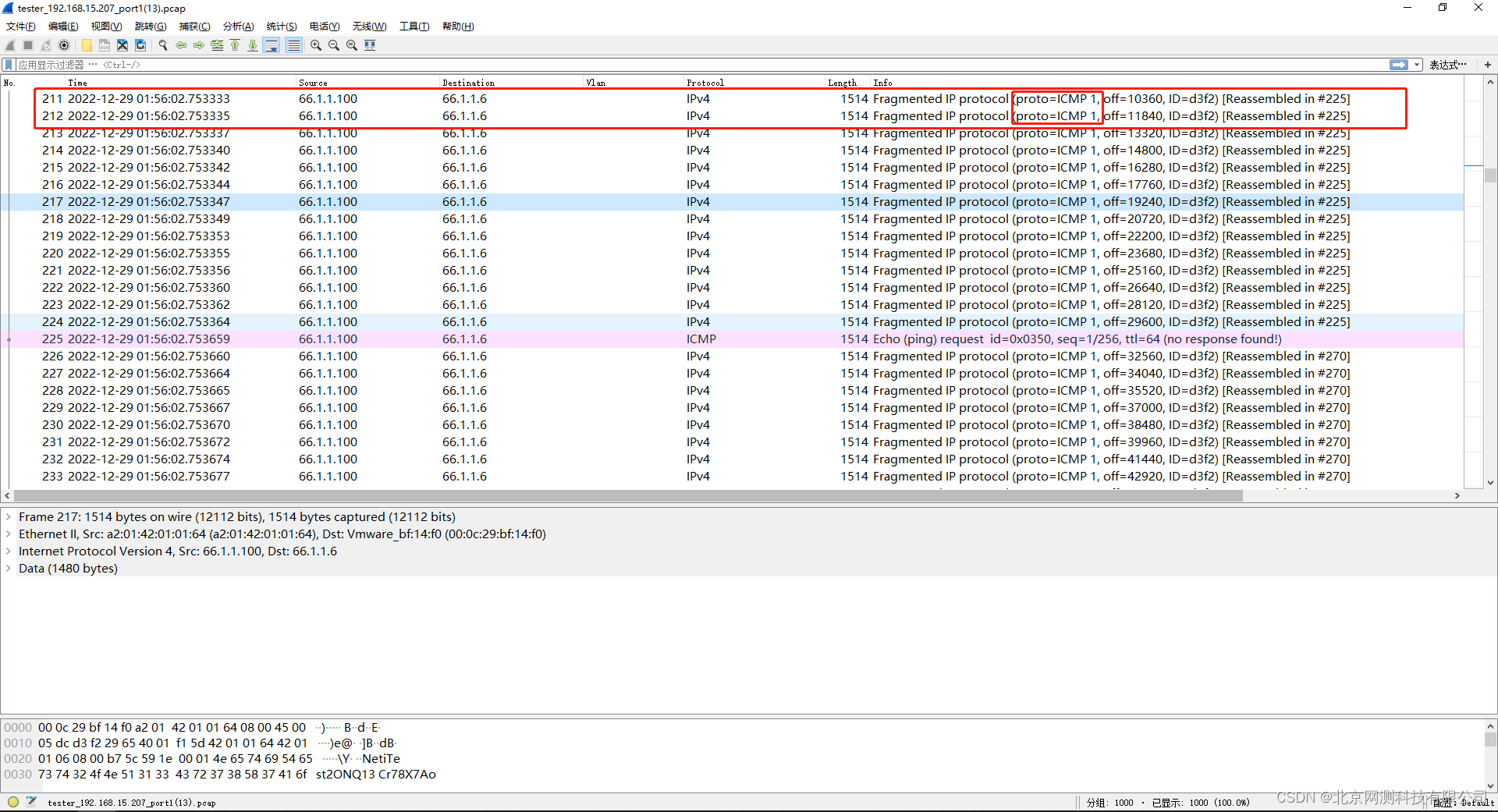Viewport: 1498px width, 812px height.
Task: Open the 无线(W) menu
Action: [x=369, y=27]
